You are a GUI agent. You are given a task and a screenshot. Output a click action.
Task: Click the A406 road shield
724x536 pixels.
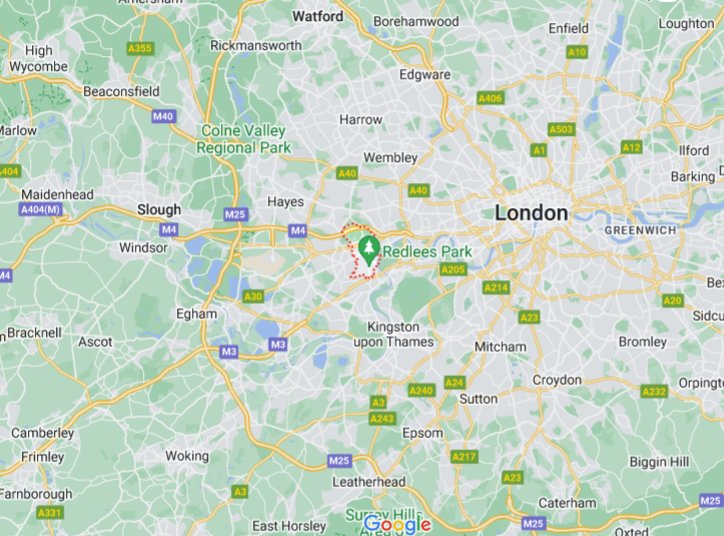(x=490, y=98)
